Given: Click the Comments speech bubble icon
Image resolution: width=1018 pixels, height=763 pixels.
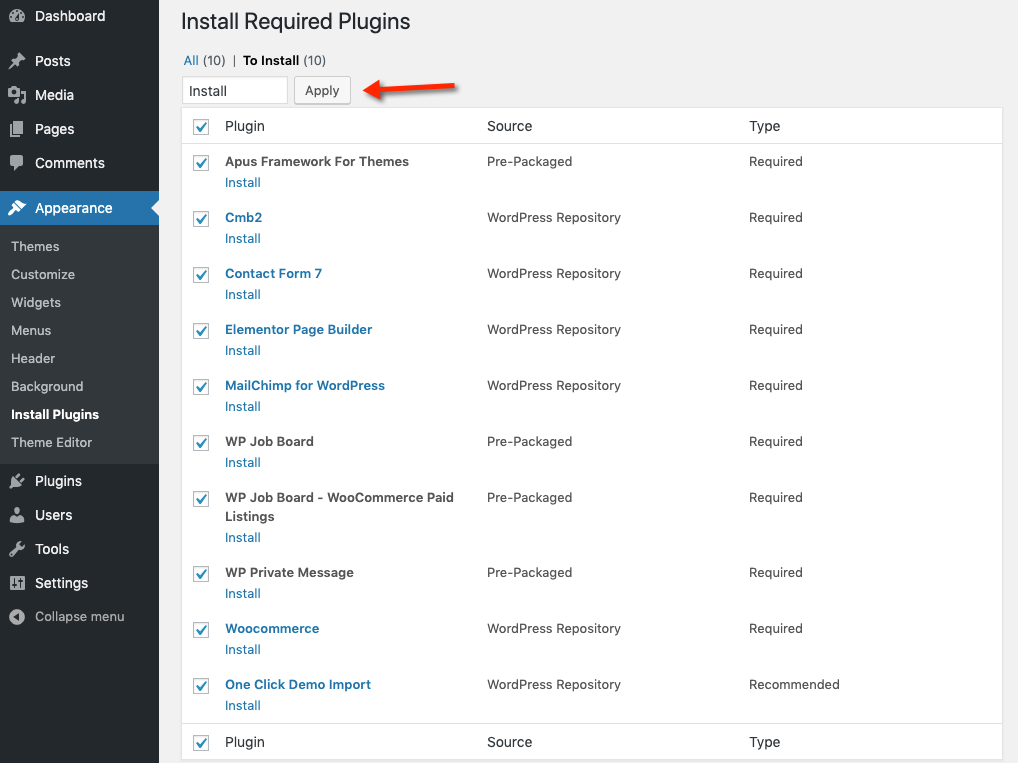Looking at the screenshot, I should pyautogui.click(x=17, y=163).
